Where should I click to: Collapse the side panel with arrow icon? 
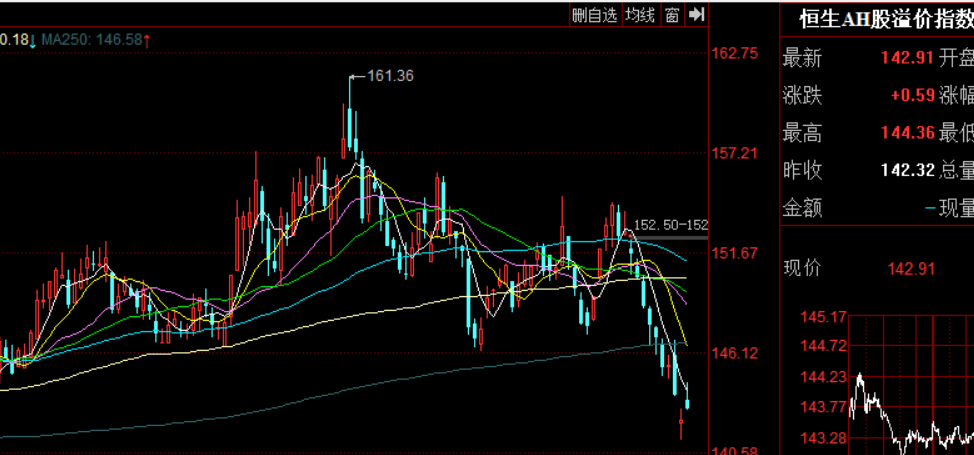click(x=697, y=15)
